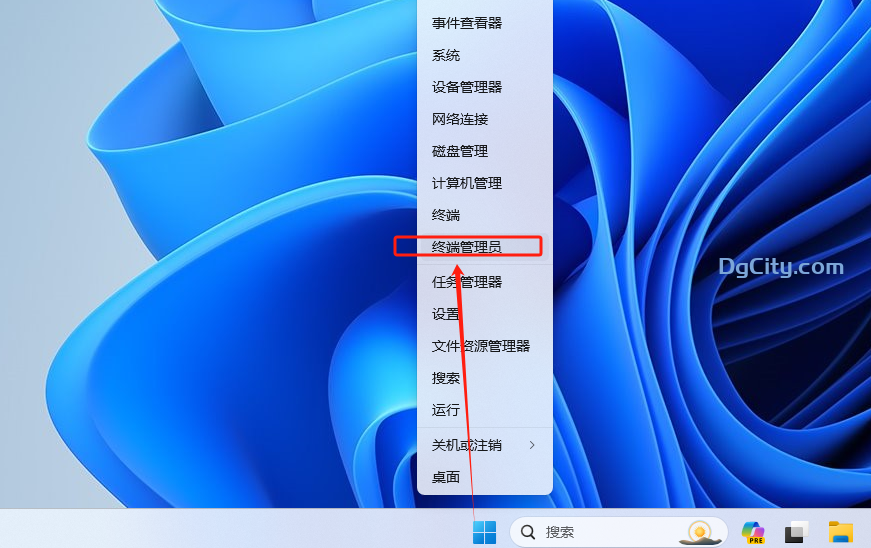Open Task View taskbar icon

[796, 532]
